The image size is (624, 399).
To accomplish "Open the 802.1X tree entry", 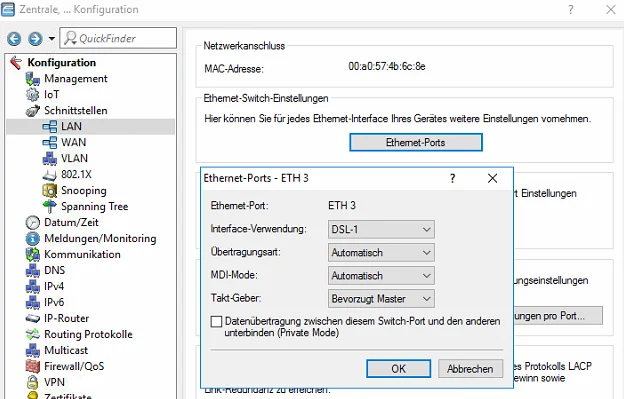I will pyautogui.click(x=76, y=175).
